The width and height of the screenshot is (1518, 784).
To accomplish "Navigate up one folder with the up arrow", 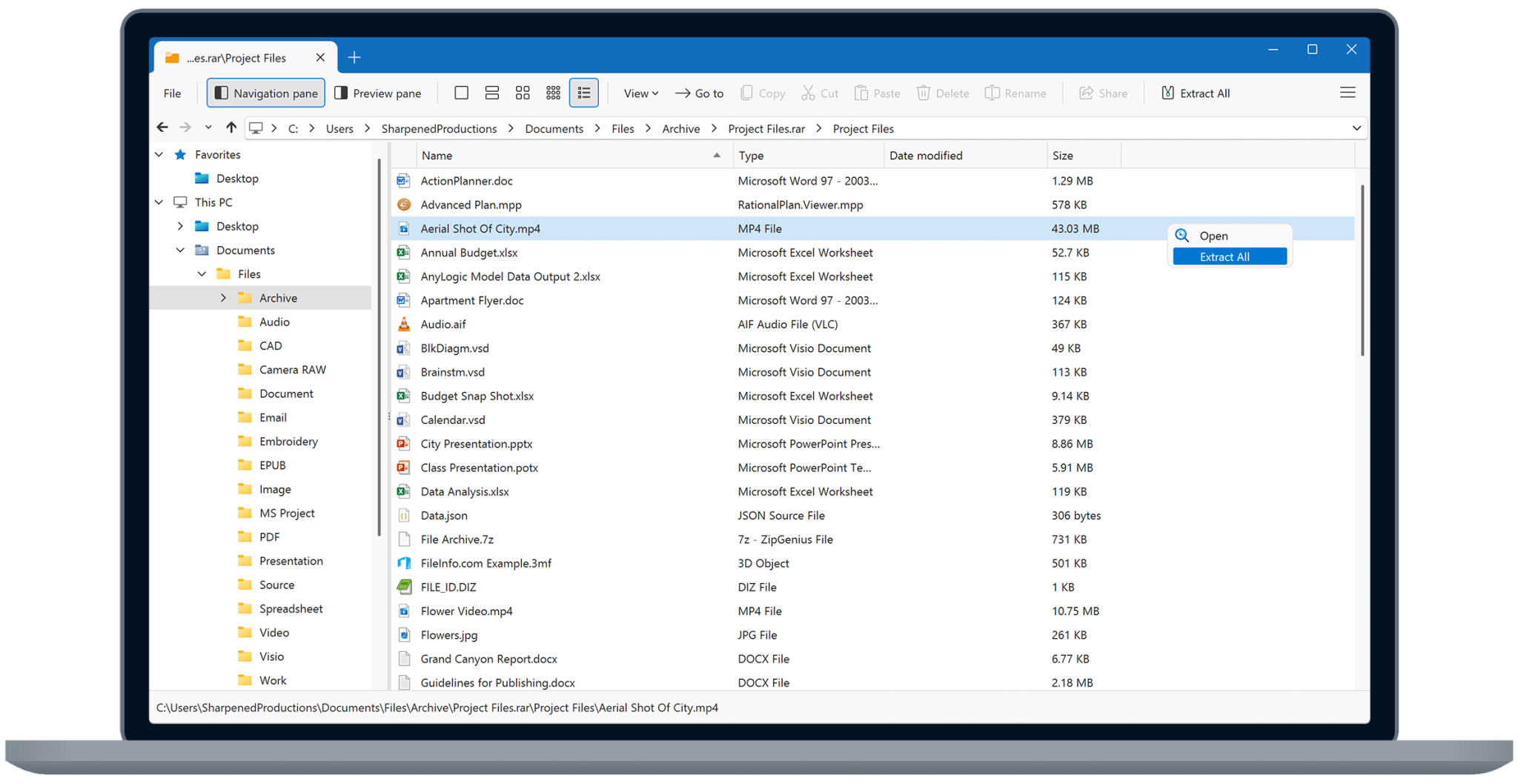I will [231, 127].
